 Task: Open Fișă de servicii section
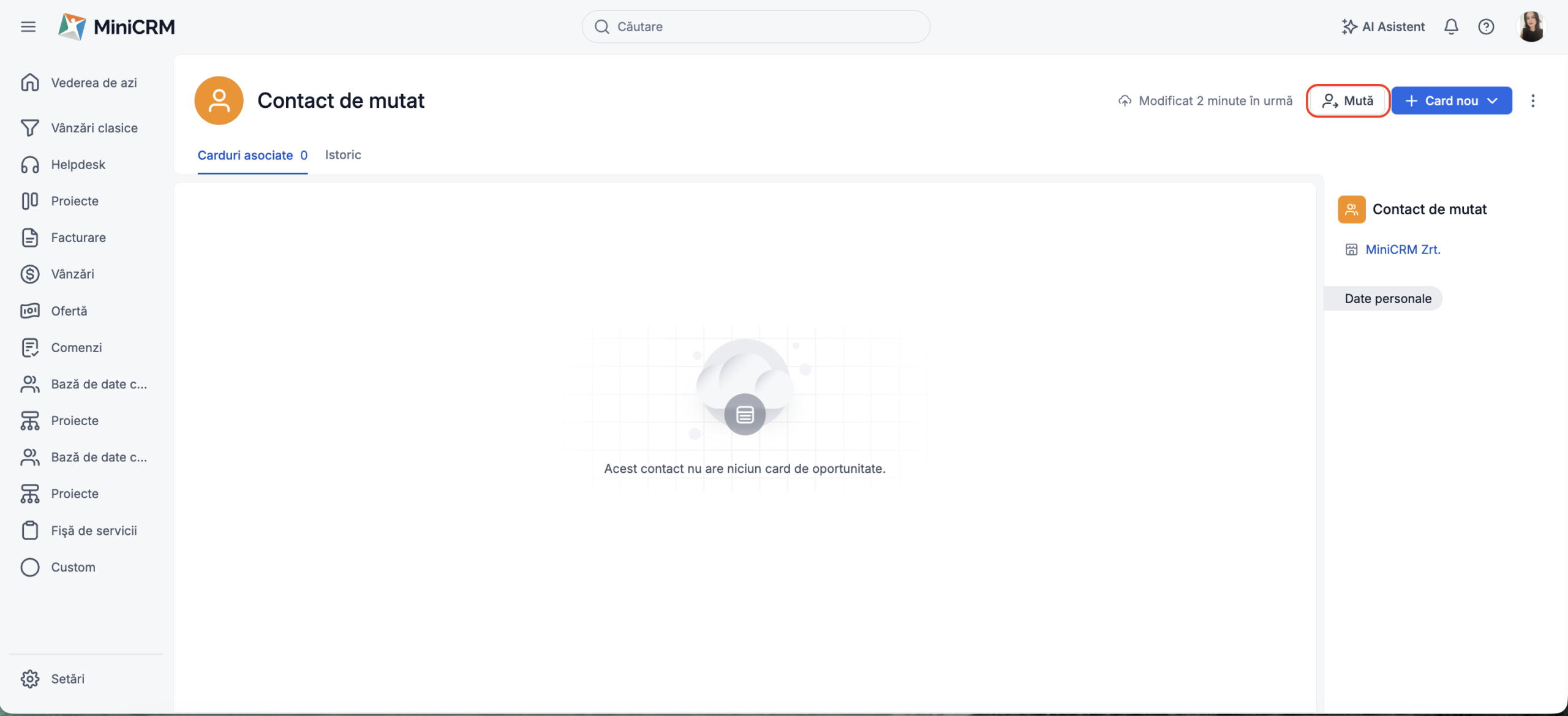94,530
